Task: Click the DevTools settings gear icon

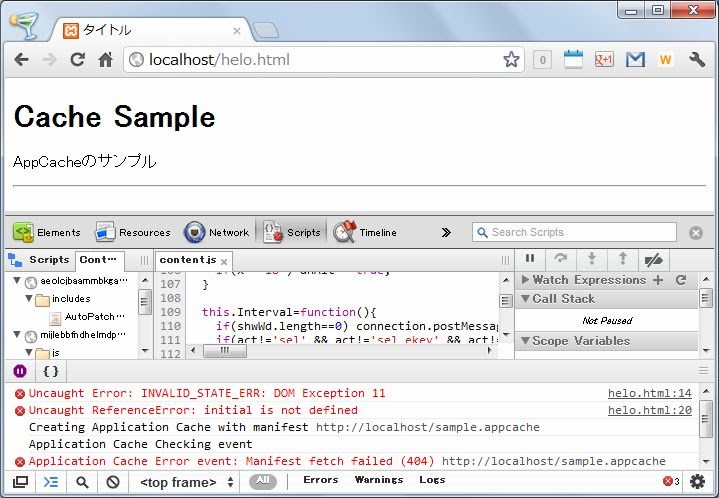Action: point(697,482)
